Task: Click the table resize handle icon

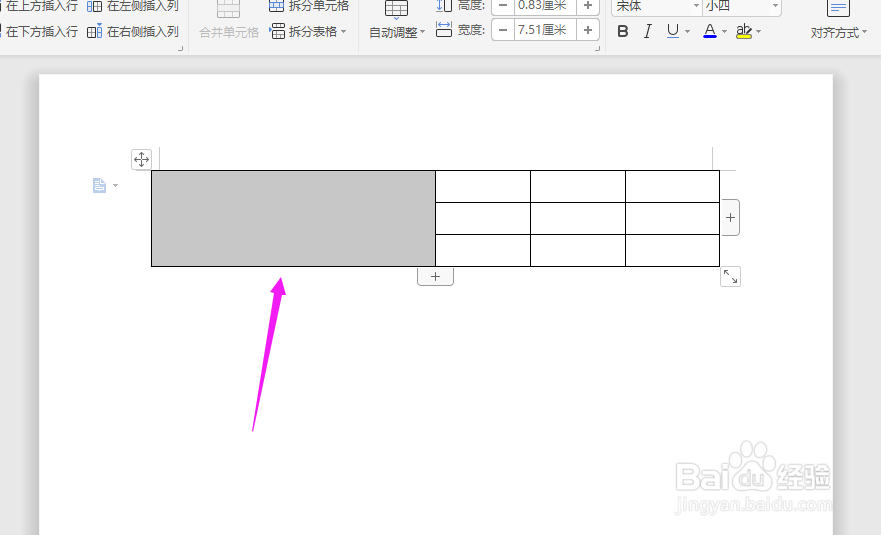Action: (x=730, y=276)
